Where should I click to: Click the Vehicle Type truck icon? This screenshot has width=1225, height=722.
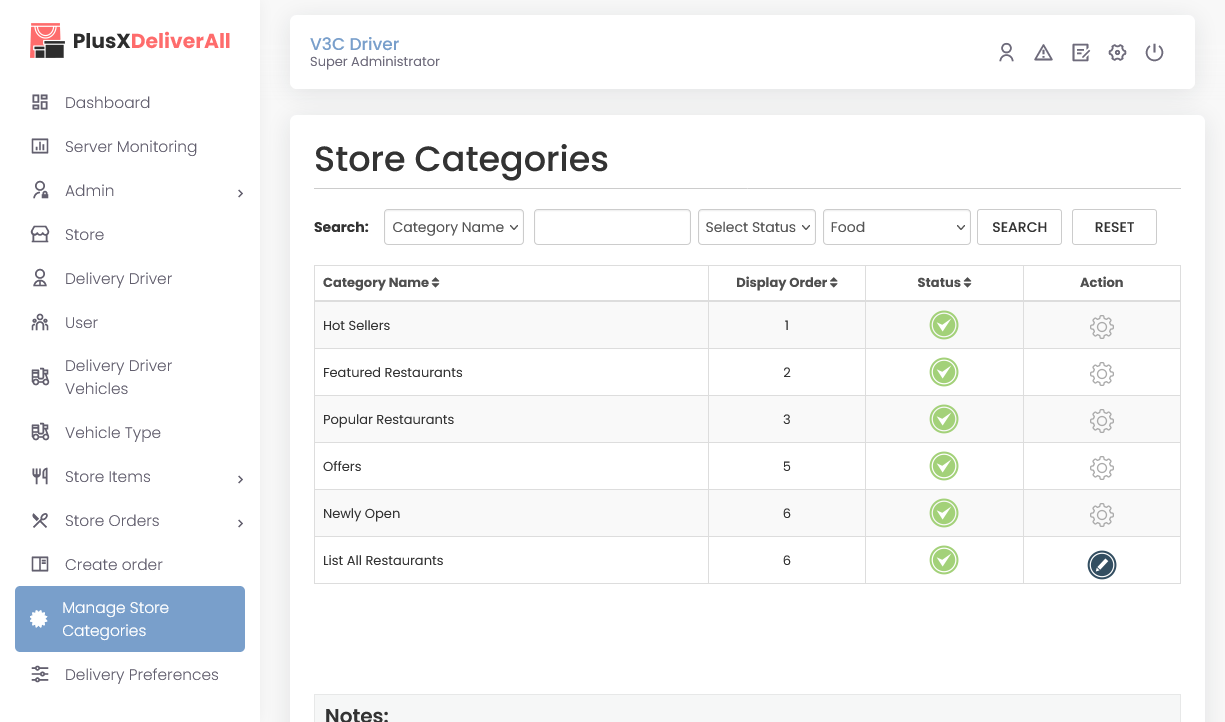(40, 432)
